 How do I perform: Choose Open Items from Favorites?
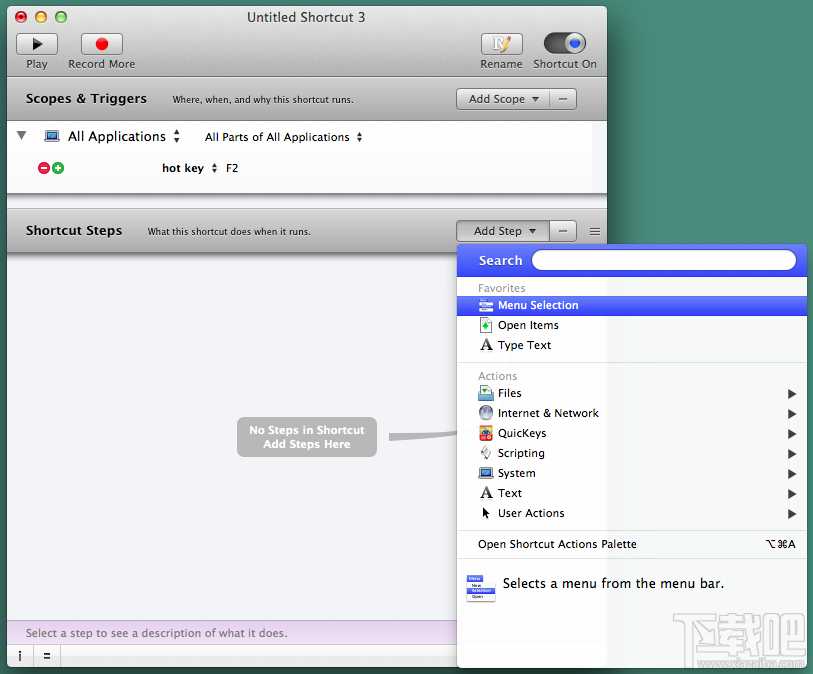632,326
